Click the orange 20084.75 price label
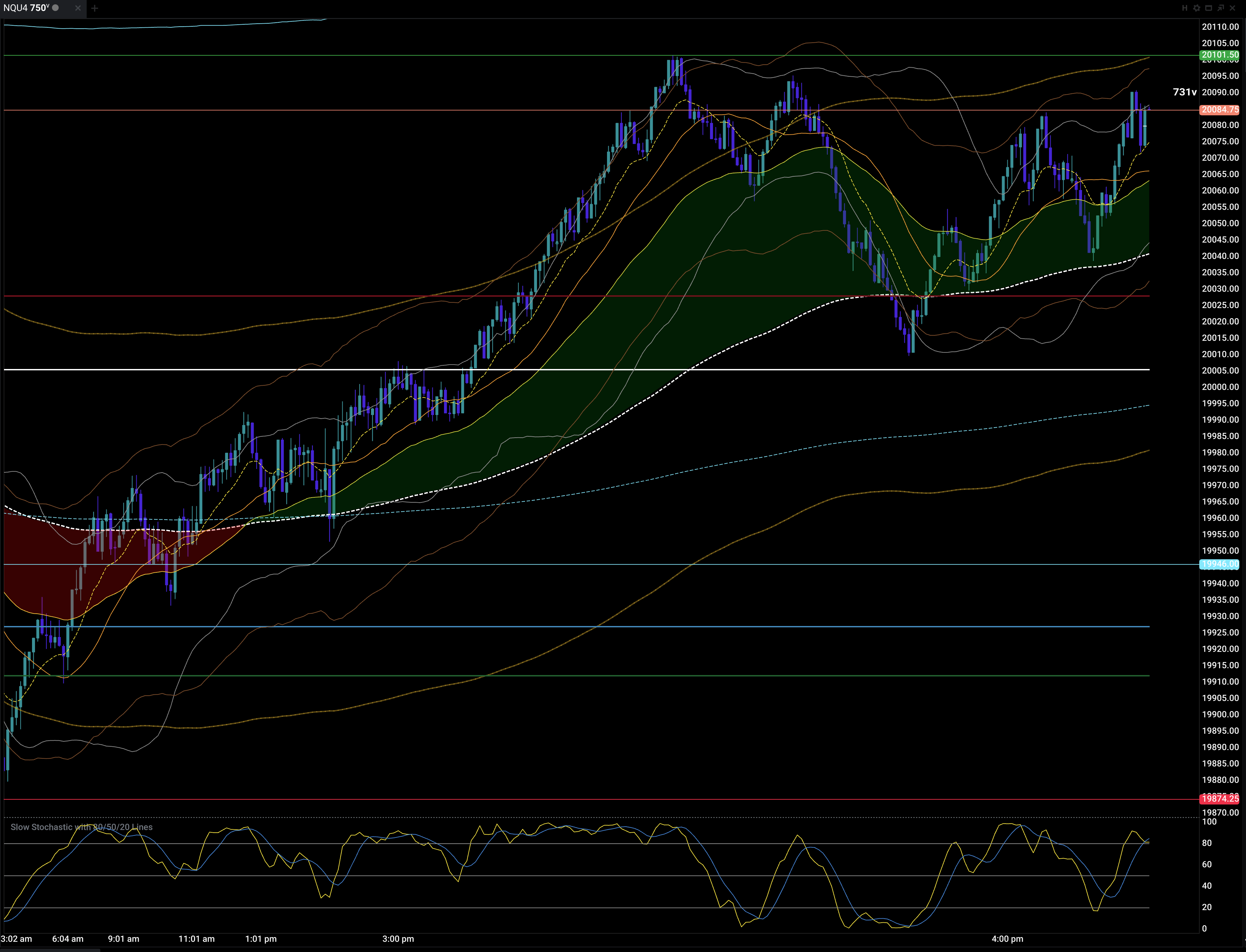Viewport: 1246px width, 952px height. (1219, 110)
